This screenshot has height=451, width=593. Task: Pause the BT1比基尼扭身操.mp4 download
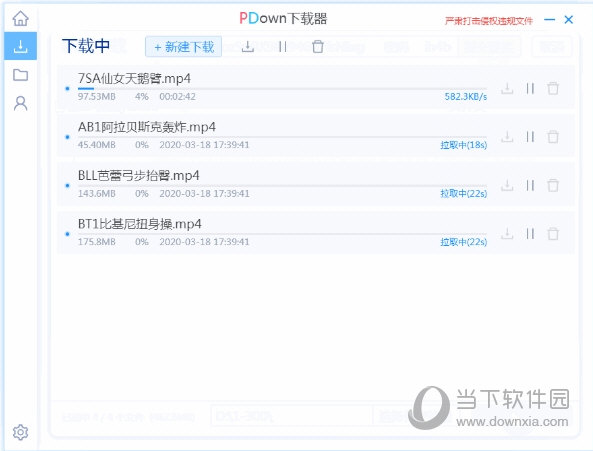tap(530, 234)
